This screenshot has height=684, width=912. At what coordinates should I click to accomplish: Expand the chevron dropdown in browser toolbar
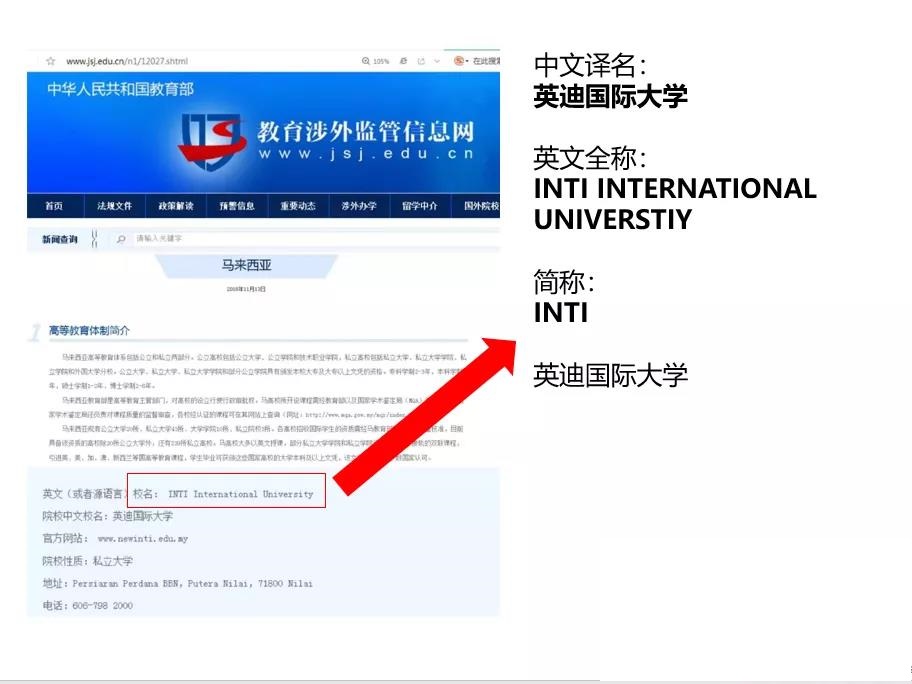click(437, 61)
